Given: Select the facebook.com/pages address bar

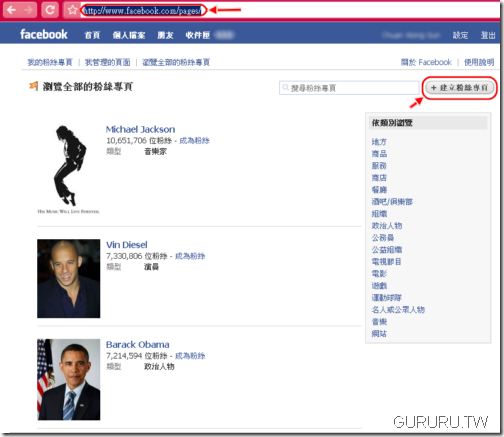Looking at the screenshot, I should pyautogui.click(x=142, y=11).
